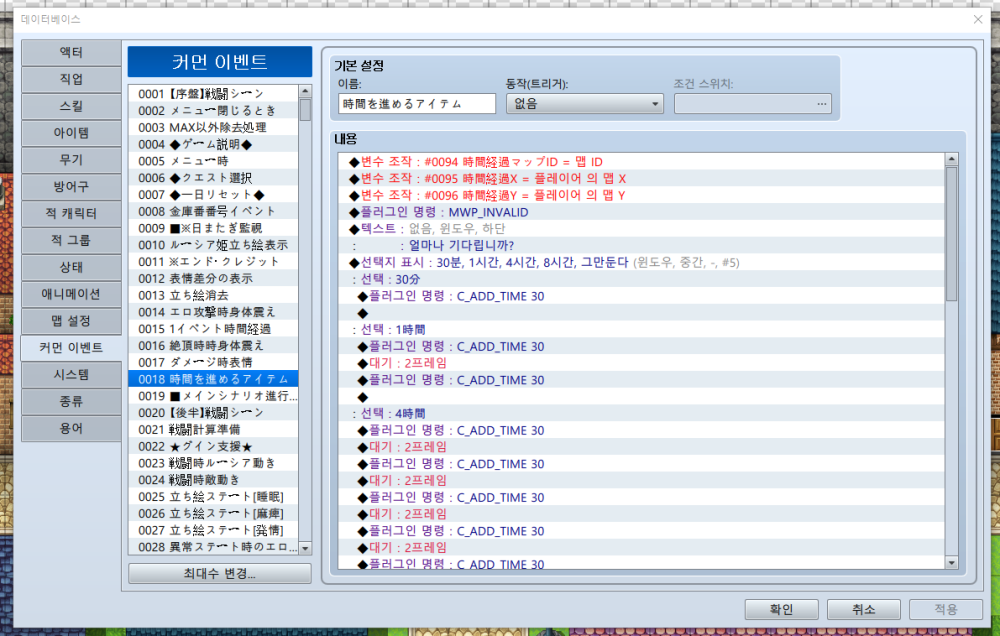Click the event list scrollbar down arrow
The image size is (1000, 636).
point(305,548)
